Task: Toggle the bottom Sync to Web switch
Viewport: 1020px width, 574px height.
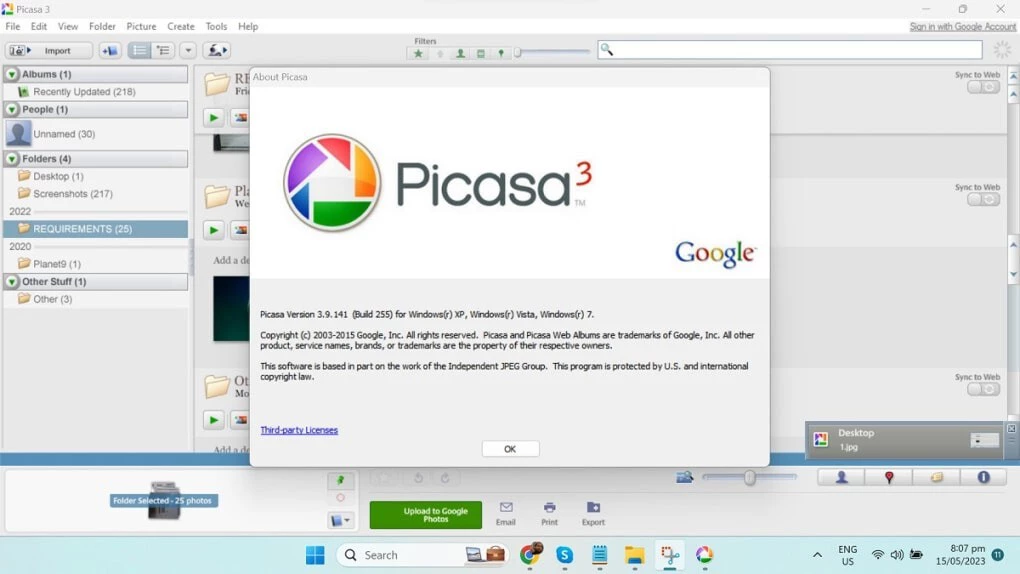Action: click(x=982, y=389)
